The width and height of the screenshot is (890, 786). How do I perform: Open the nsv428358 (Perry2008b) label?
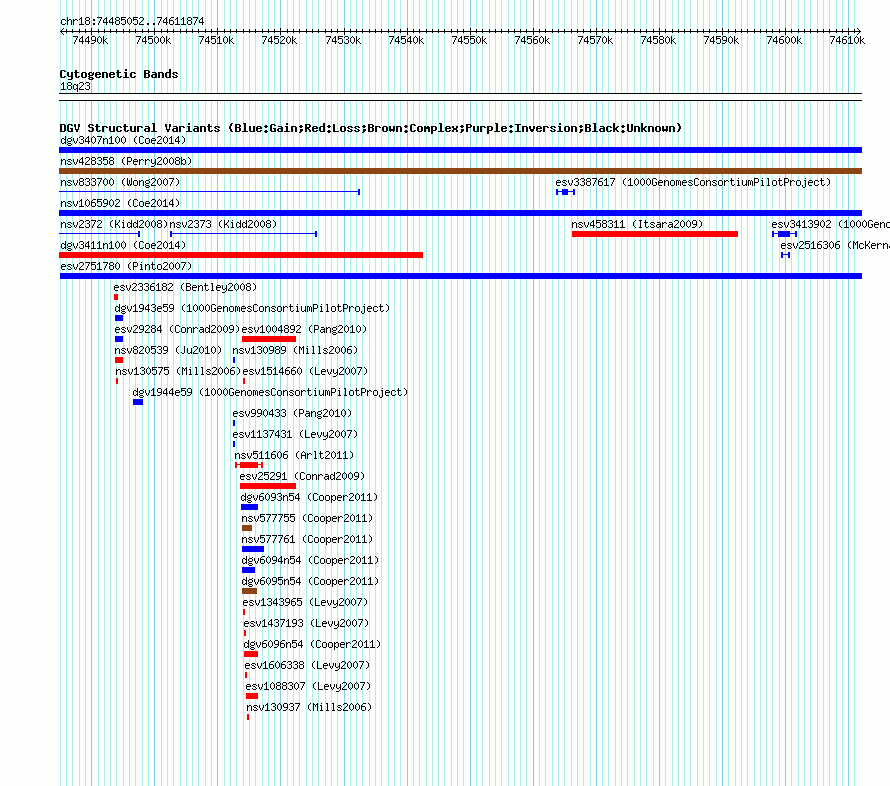tap(126, 161)
